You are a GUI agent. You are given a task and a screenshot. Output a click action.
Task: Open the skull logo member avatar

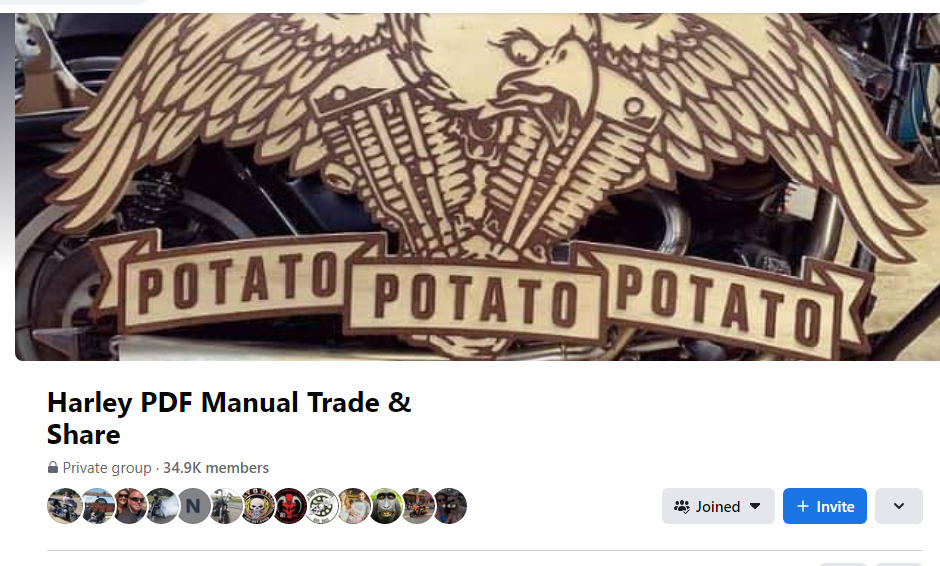pyautogui.click(x=258, y=506)
